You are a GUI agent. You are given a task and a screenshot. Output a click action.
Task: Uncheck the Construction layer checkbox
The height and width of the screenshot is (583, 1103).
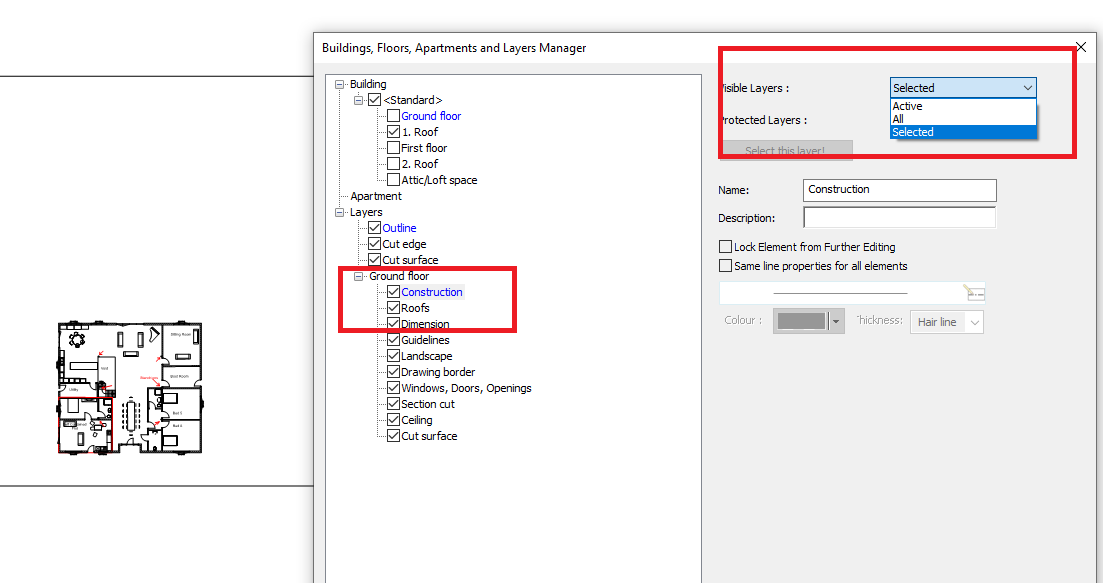pyautogui.click(x=394, y=292)
